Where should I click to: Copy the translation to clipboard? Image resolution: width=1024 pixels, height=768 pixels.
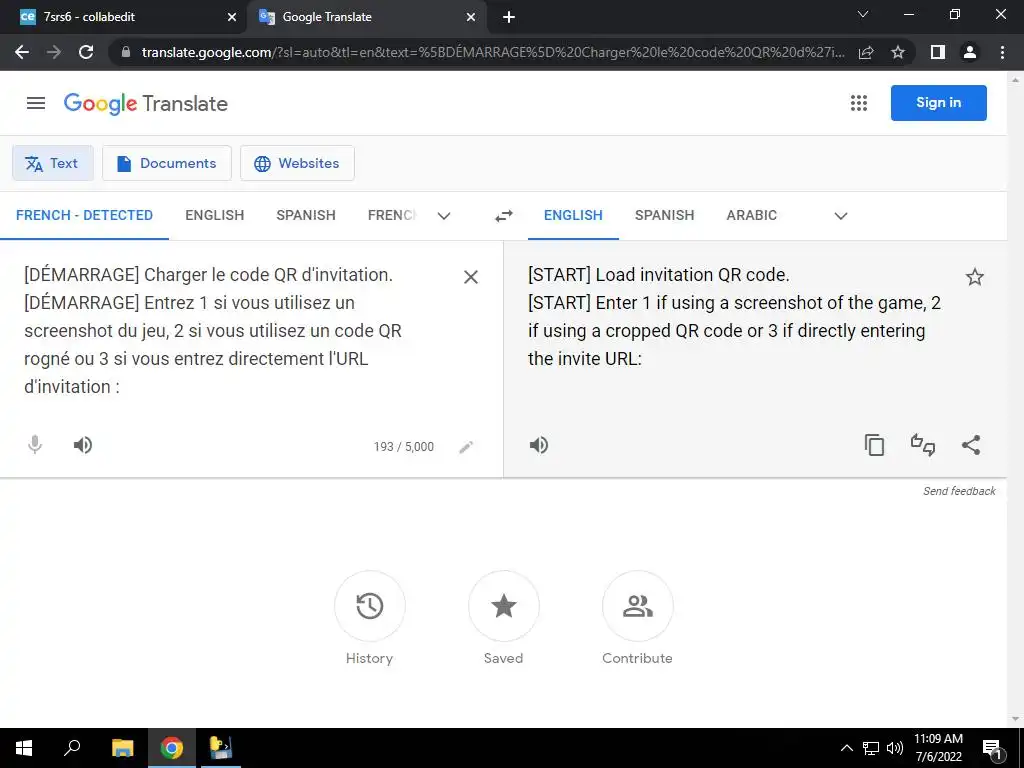click(874, 445)
